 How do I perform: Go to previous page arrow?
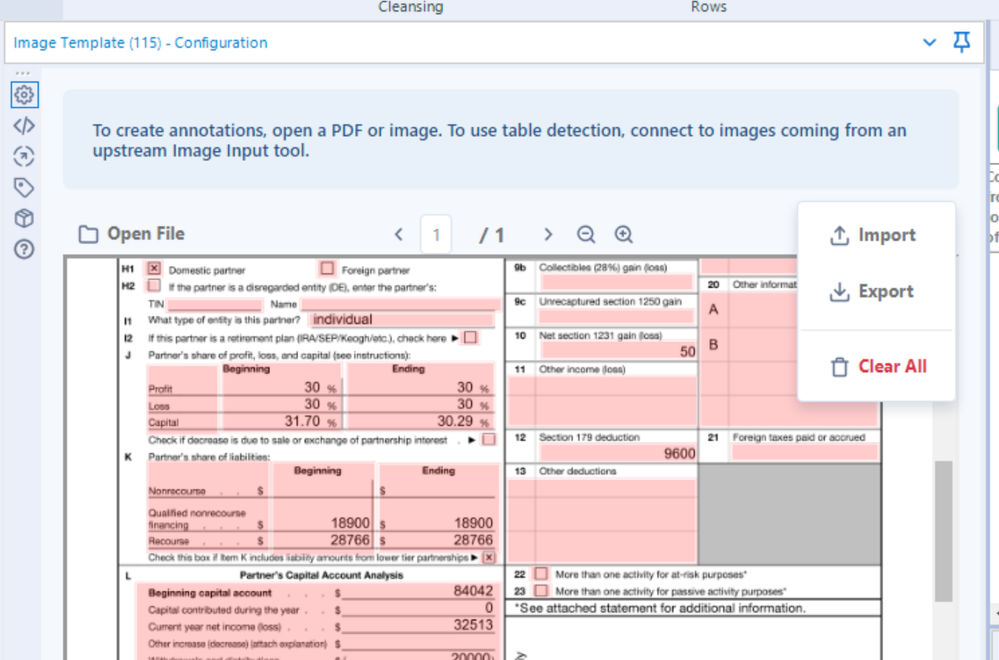pos(399,234)
